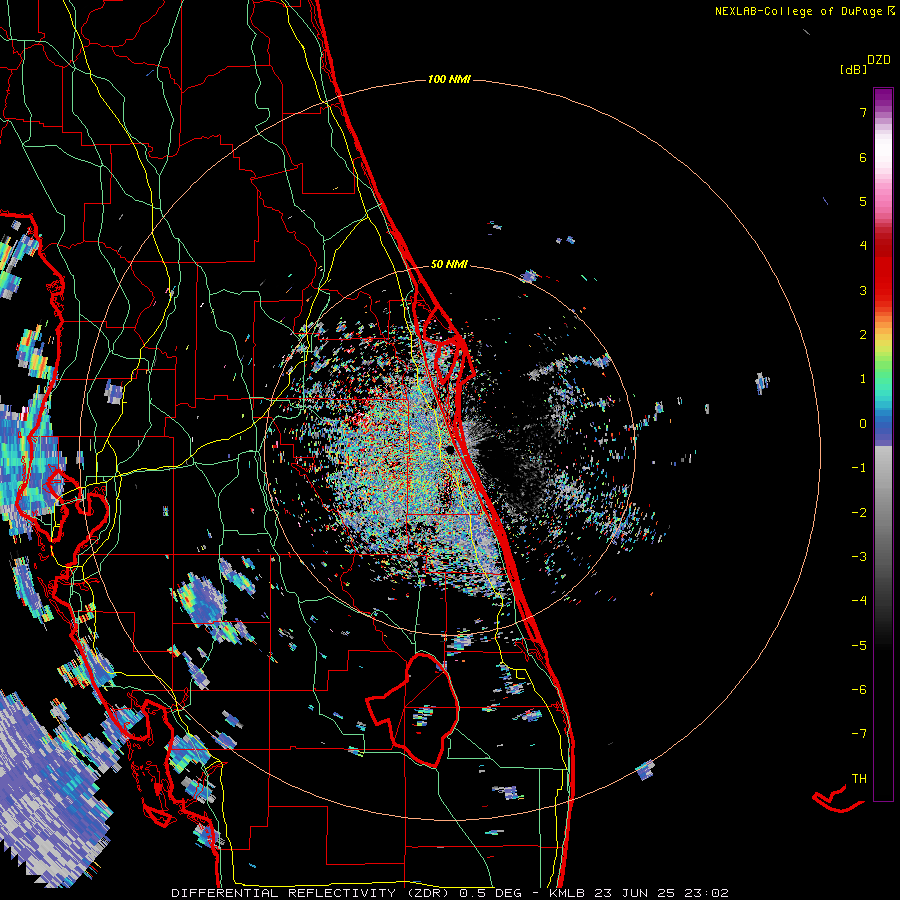Select the 100 NMI range ring label
Screen dimensions: 900x900
pyautogui.click(x=449, y=79)
